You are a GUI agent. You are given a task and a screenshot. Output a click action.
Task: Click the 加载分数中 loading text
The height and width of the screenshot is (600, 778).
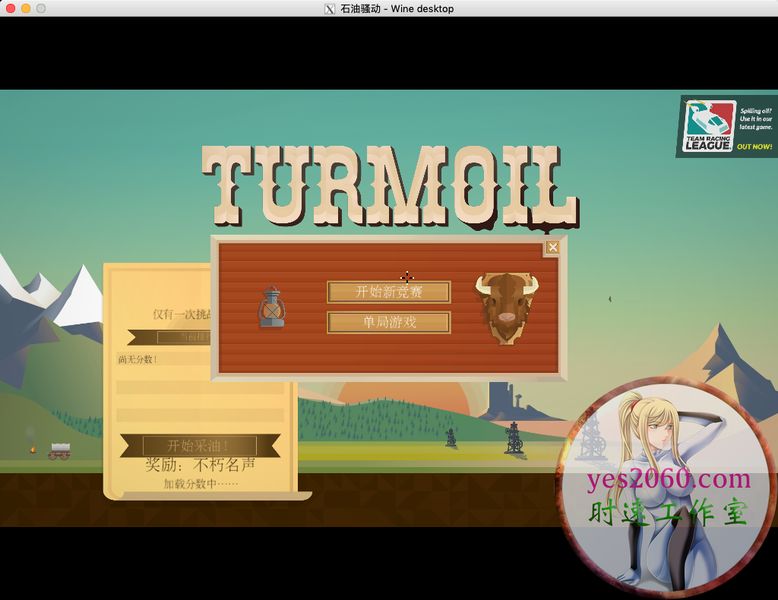200,484
